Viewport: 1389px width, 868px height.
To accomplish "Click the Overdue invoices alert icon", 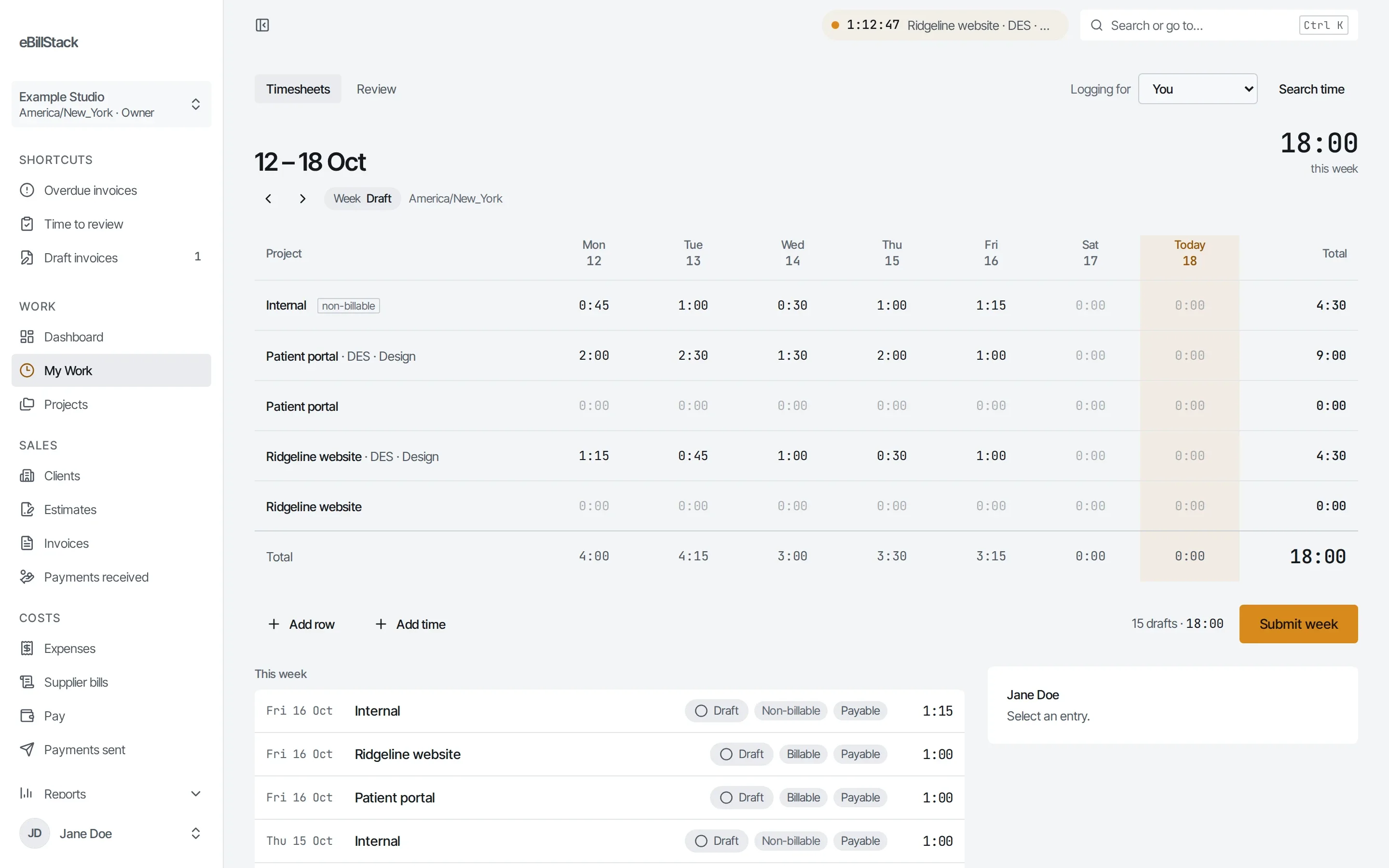I will click(x=27, y=190).
